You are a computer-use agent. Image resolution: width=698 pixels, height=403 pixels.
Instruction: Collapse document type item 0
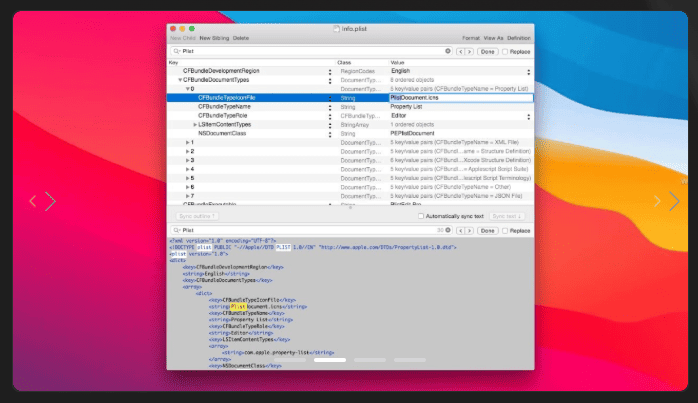[187, 89]
